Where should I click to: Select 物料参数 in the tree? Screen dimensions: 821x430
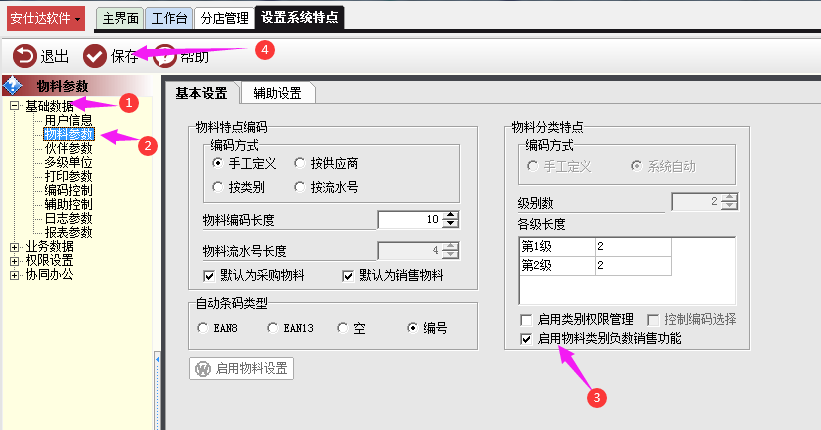coord(69,135)
